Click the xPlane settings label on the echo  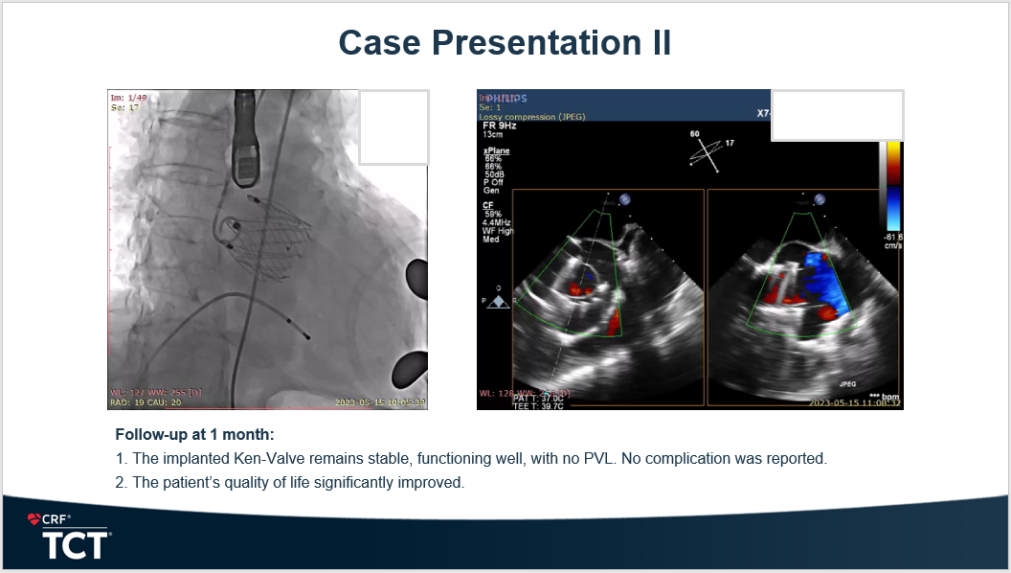tap(496, 150)
